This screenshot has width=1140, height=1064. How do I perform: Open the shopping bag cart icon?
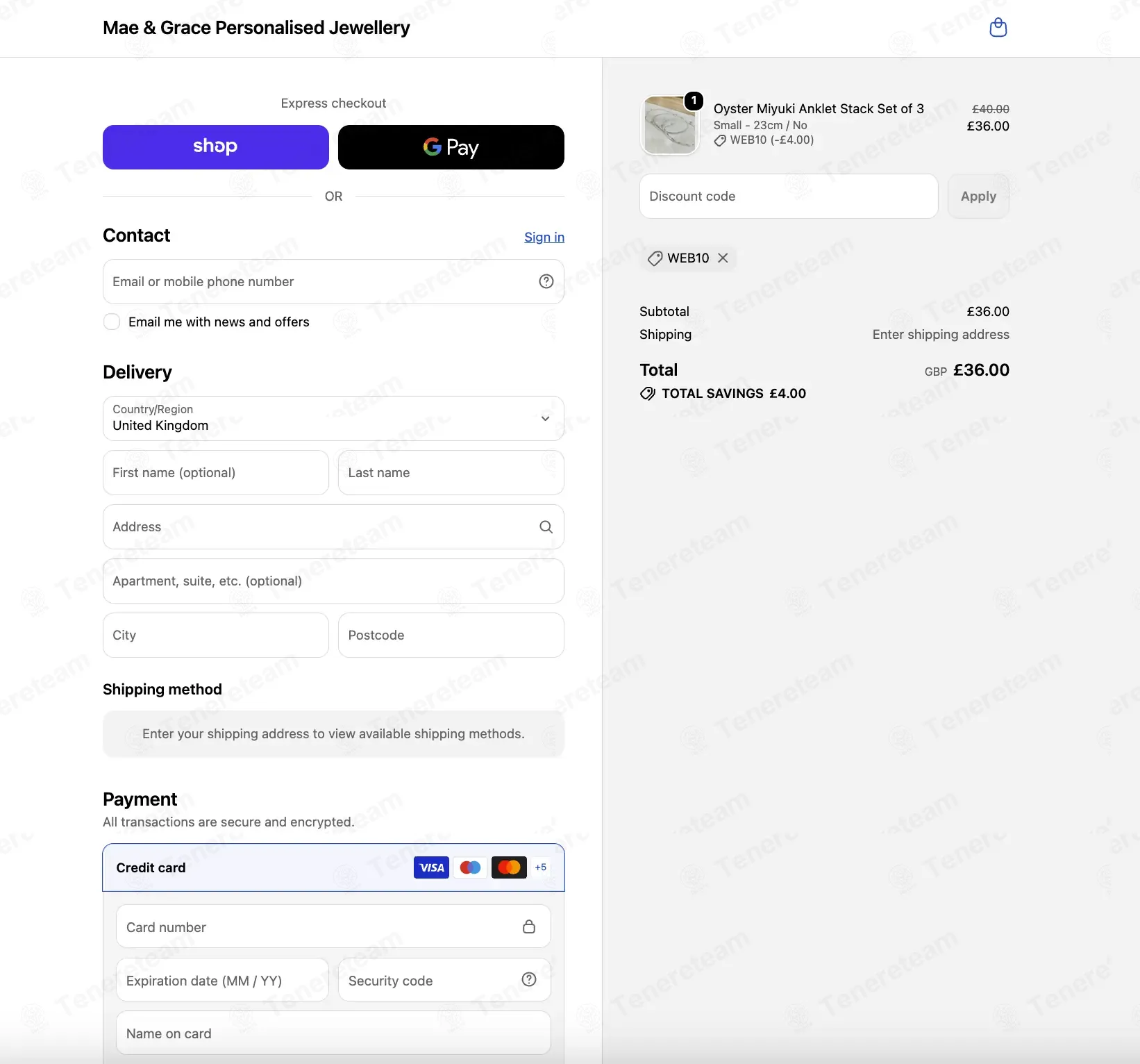(998, 28)
